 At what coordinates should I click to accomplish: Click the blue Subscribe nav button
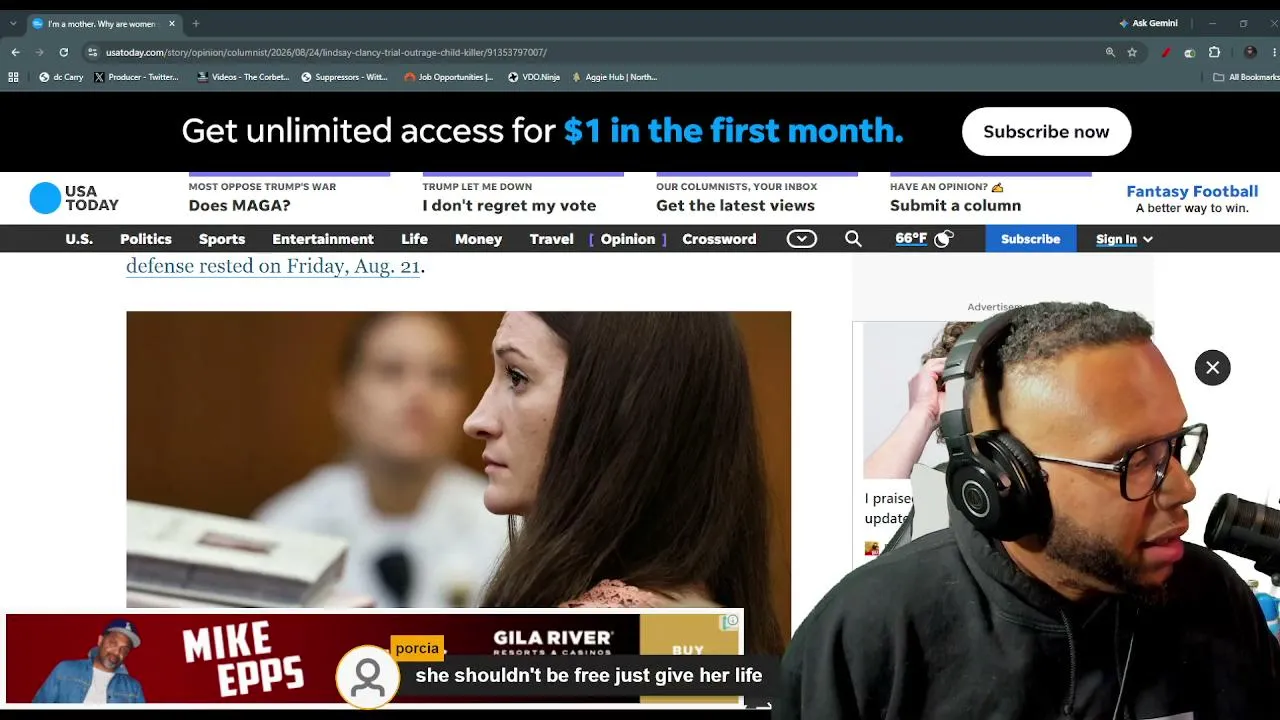click(x=1030, y=239)
